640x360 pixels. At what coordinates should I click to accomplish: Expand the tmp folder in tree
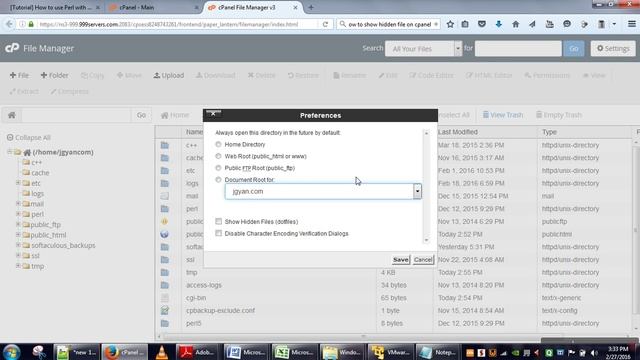click(18, 266)
